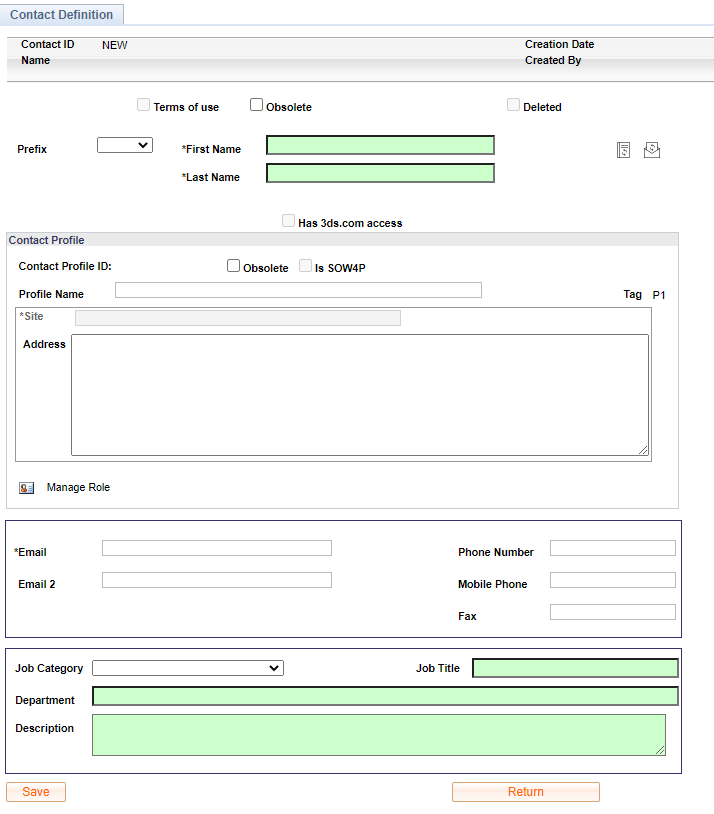Click the Phone Number field
This screenshot has height=814, width=714.
613,548
